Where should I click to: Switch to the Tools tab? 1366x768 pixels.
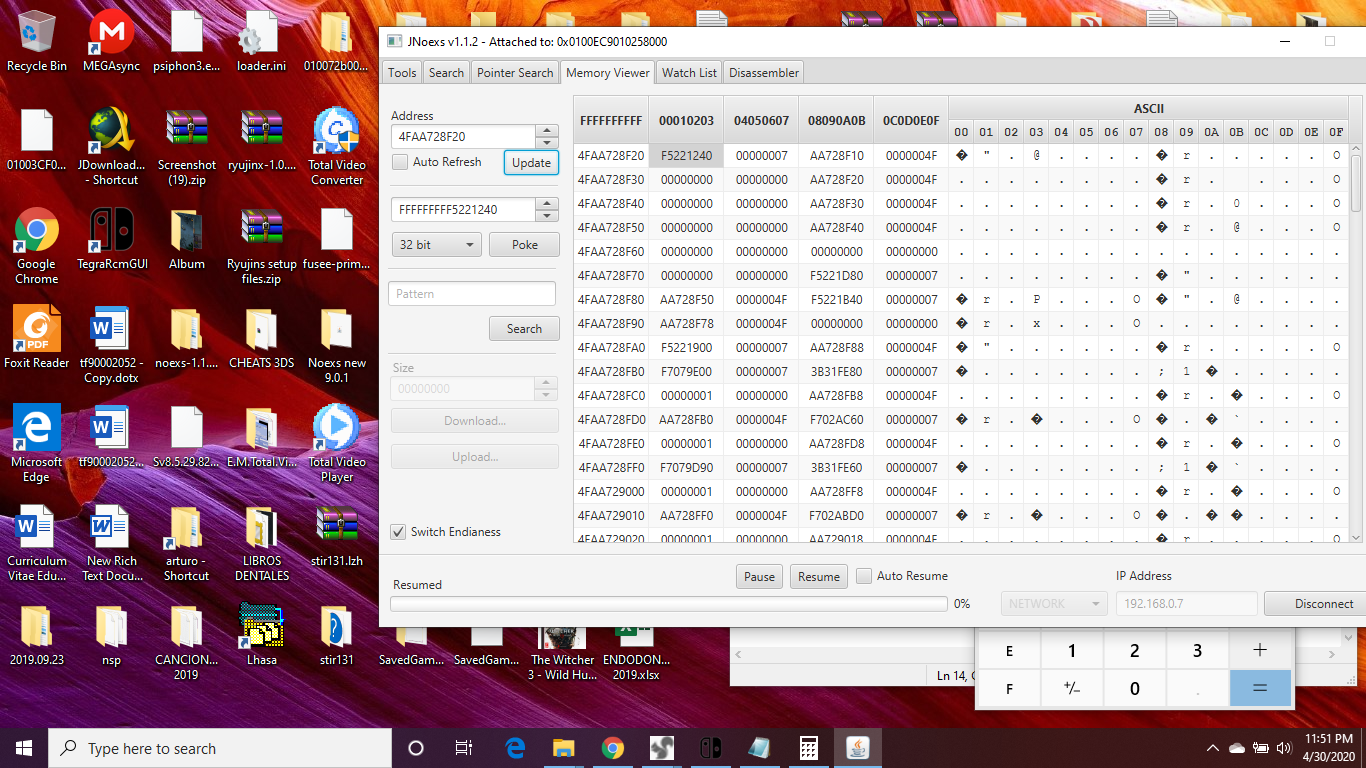[x=402, y=72]
